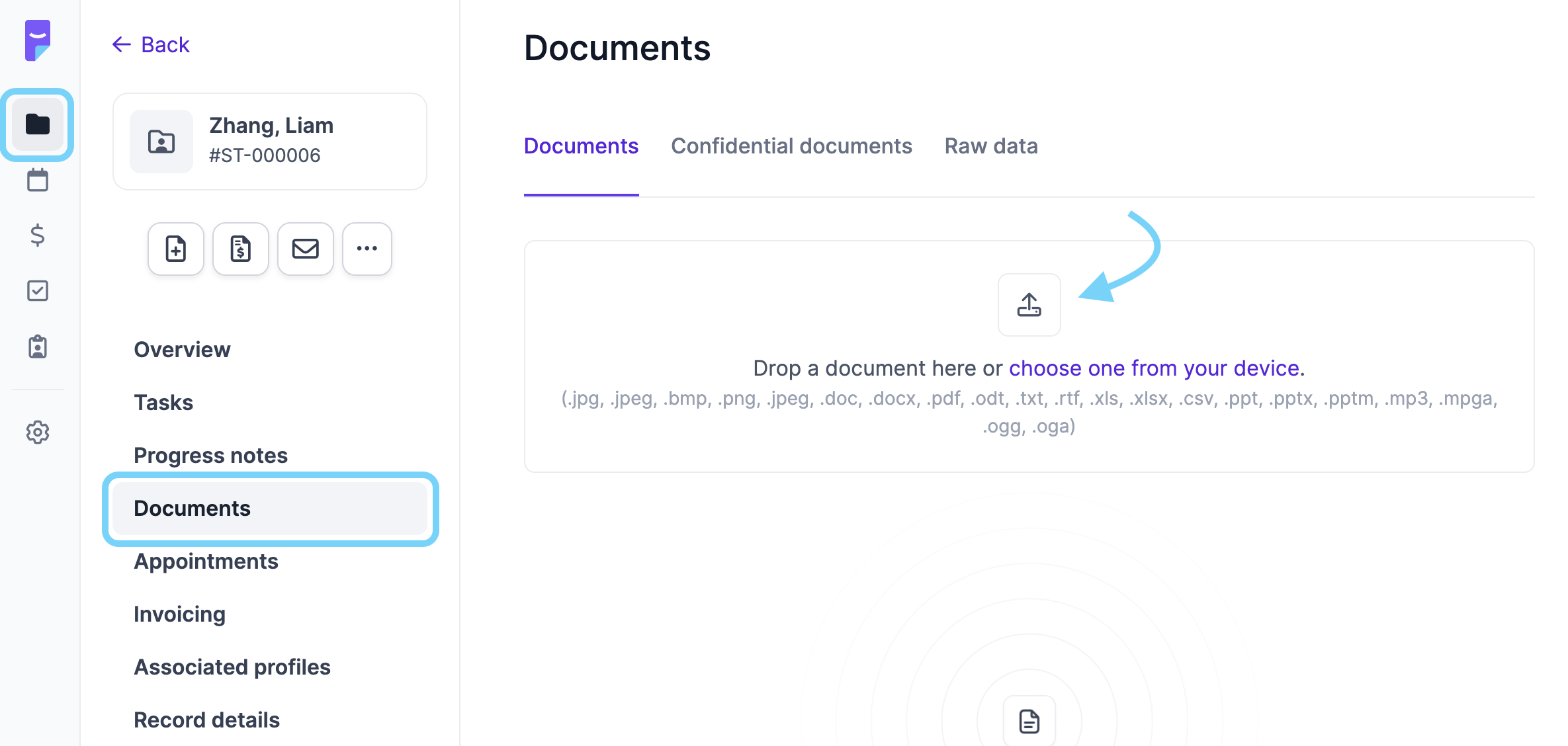Open the calendar icon in sidebar
The height and width of the screenshot is (746, 1568).
[38, 180]
